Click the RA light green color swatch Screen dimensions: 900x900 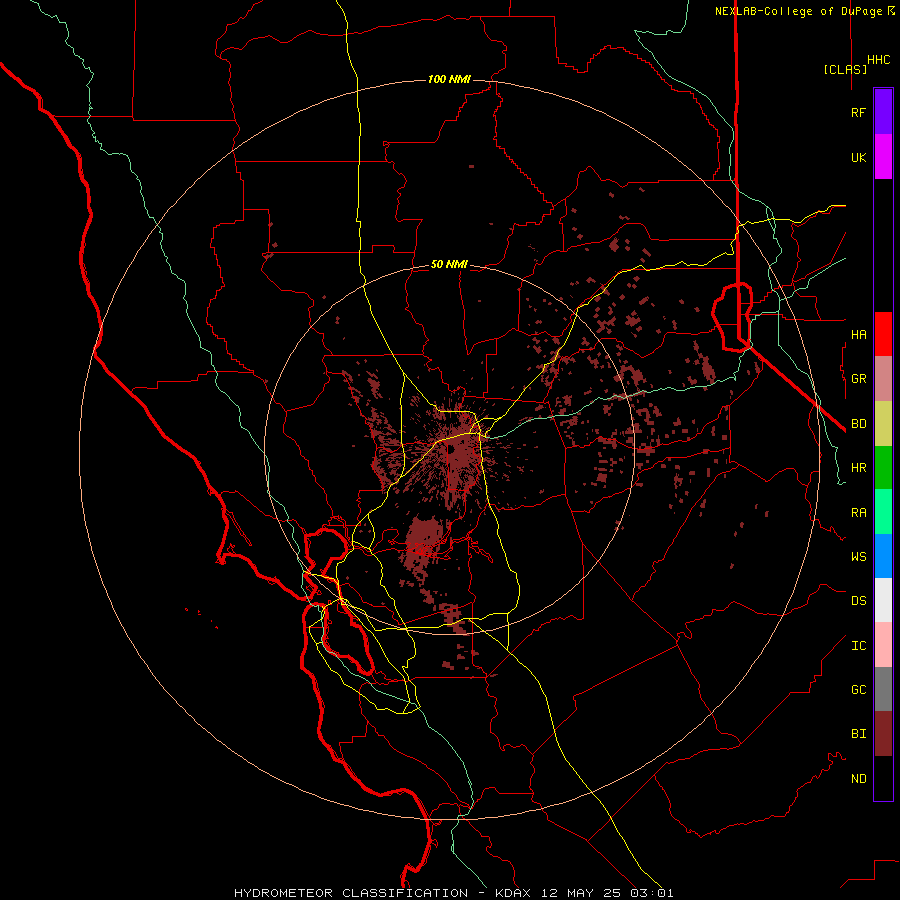pos(883,512)
